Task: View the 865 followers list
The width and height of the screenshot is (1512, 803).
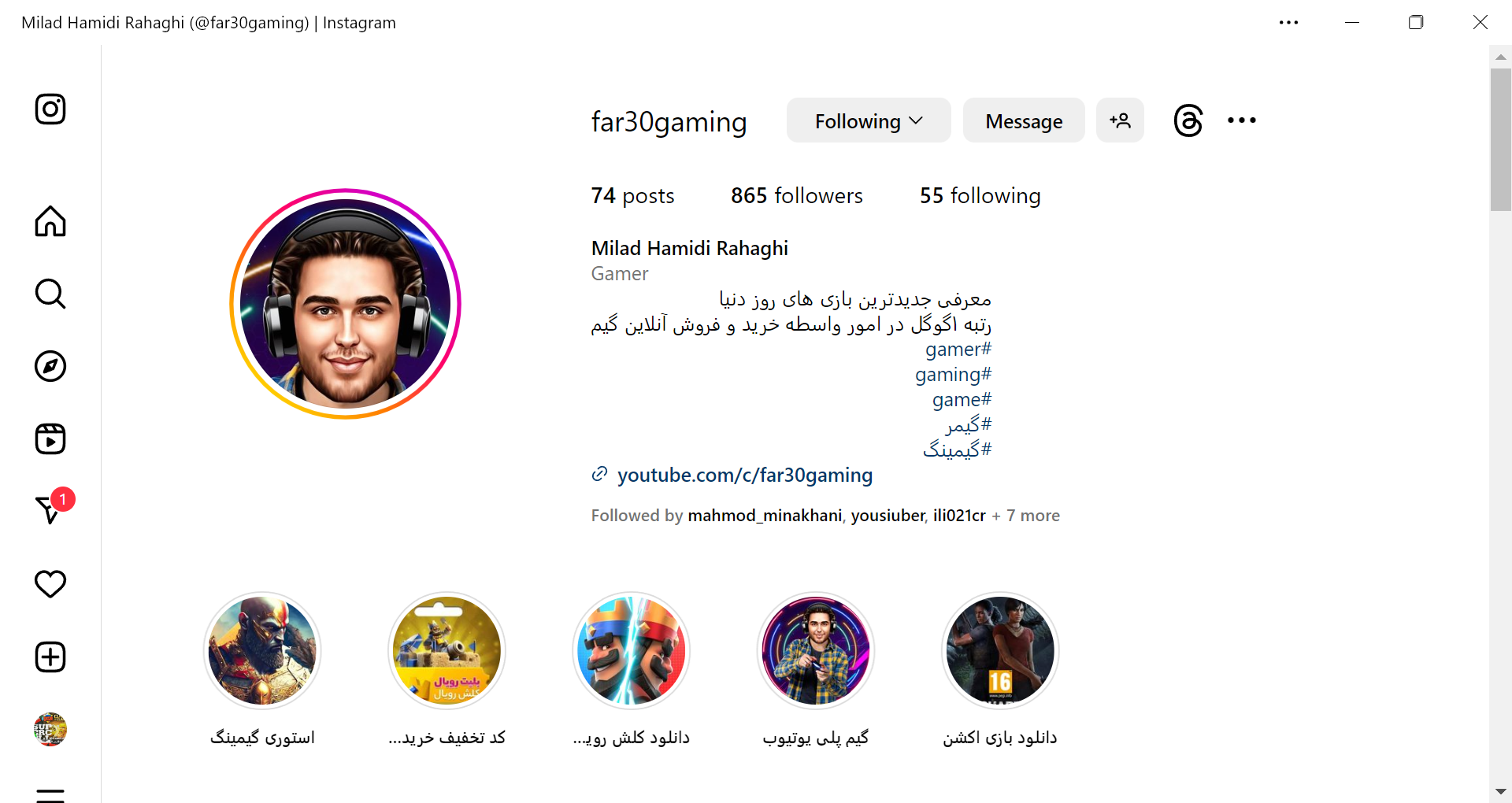Action: click(797, 195)
